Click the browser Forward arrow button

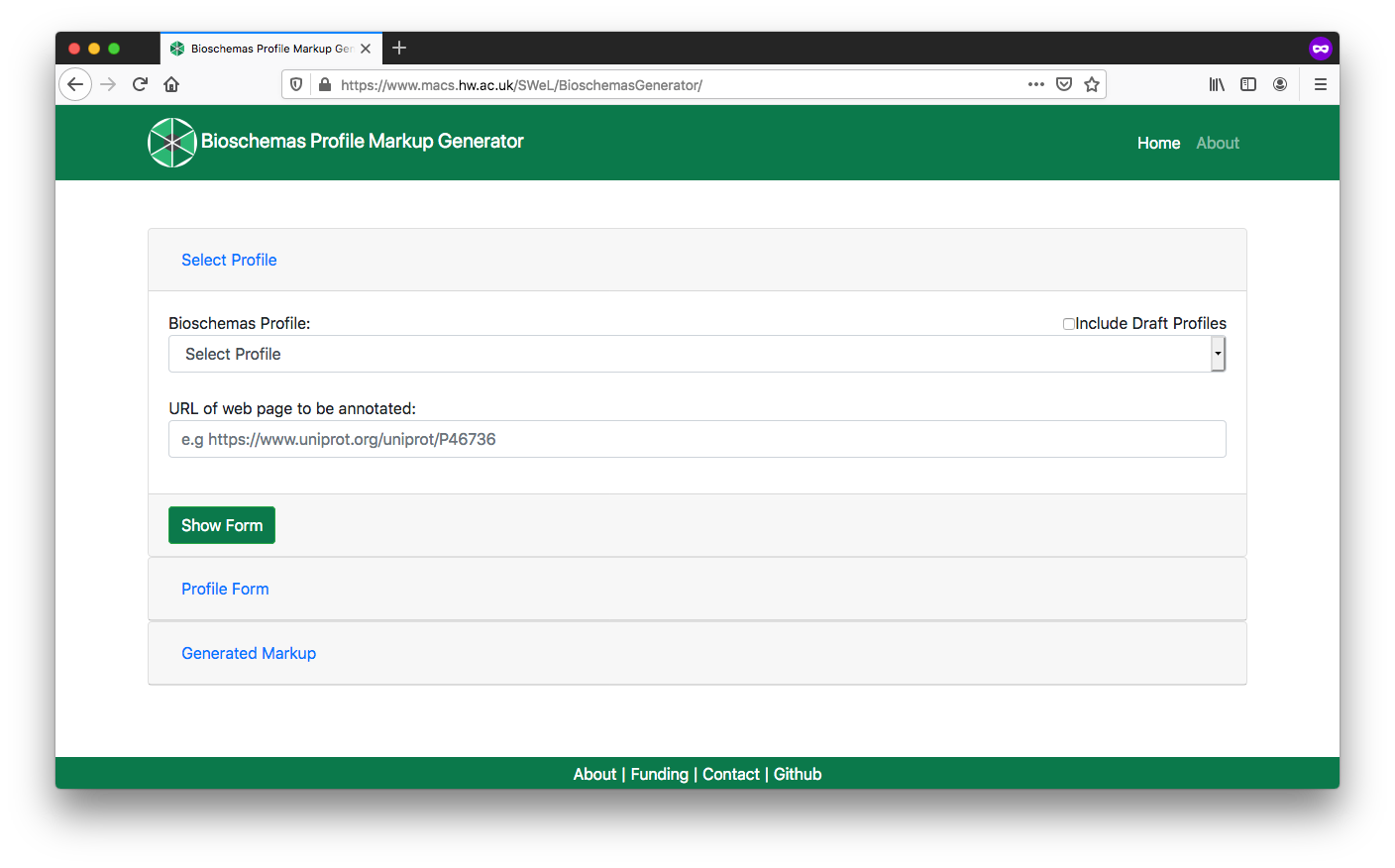click(108, 84)
